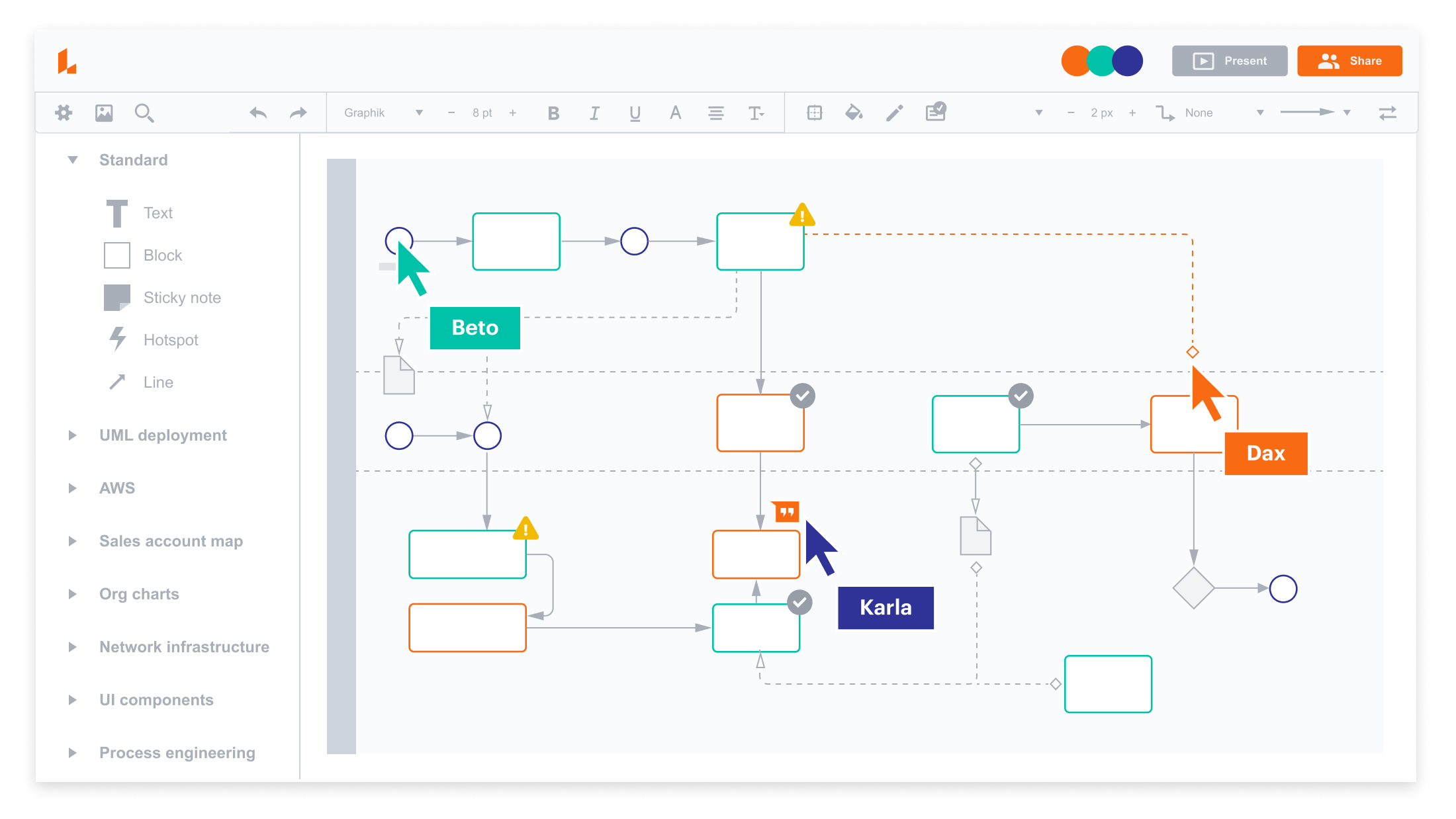
Task: Click the checklist/task icon
Action: (x=936, y=112)
